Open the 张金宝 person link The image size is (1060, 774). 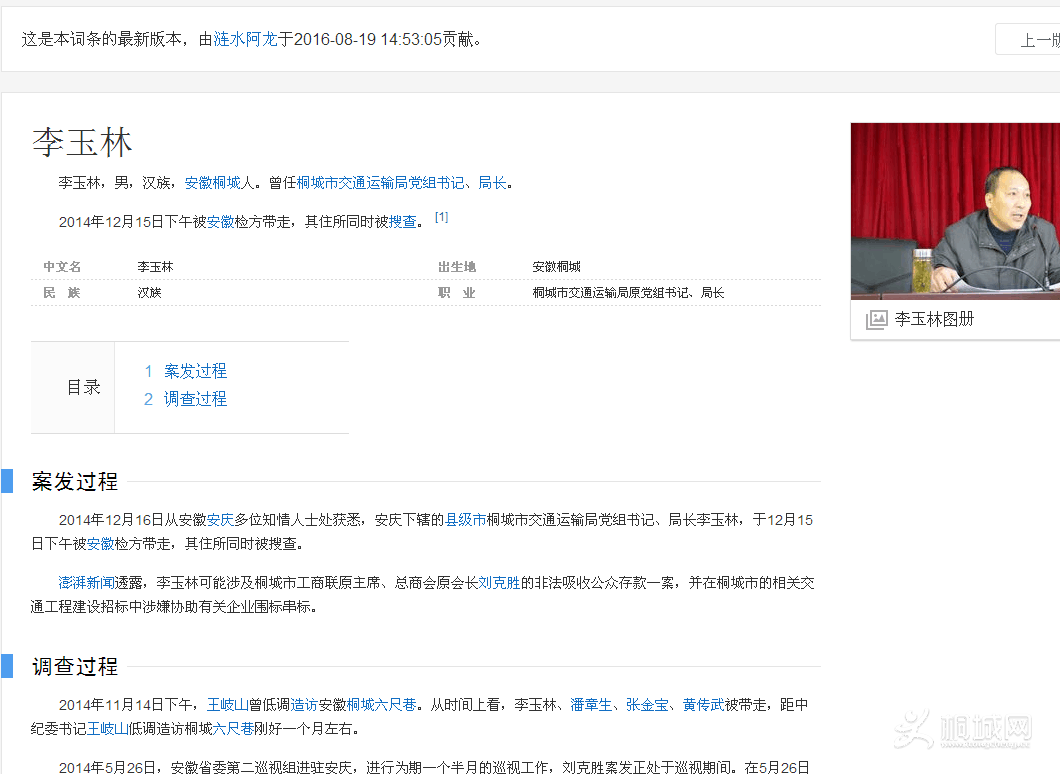[x=646, y=705]
